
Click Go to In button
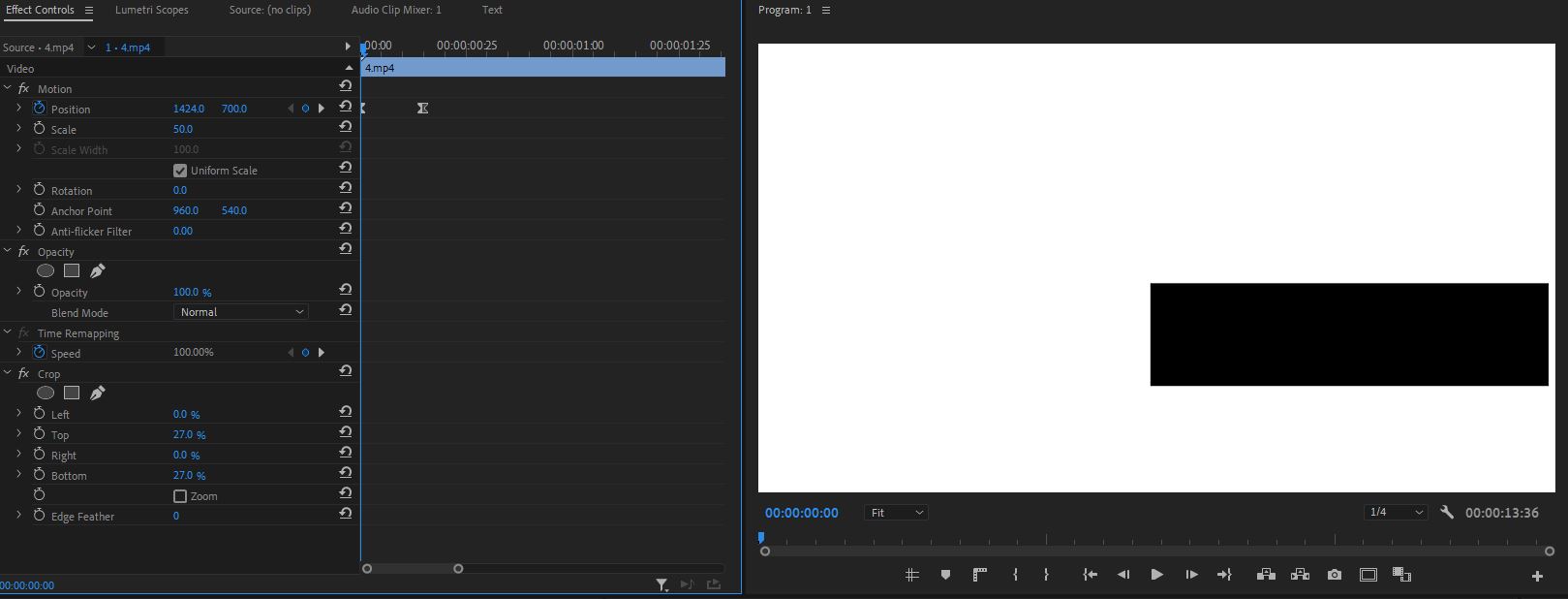pyautogui.click(x=1090, y=575)
